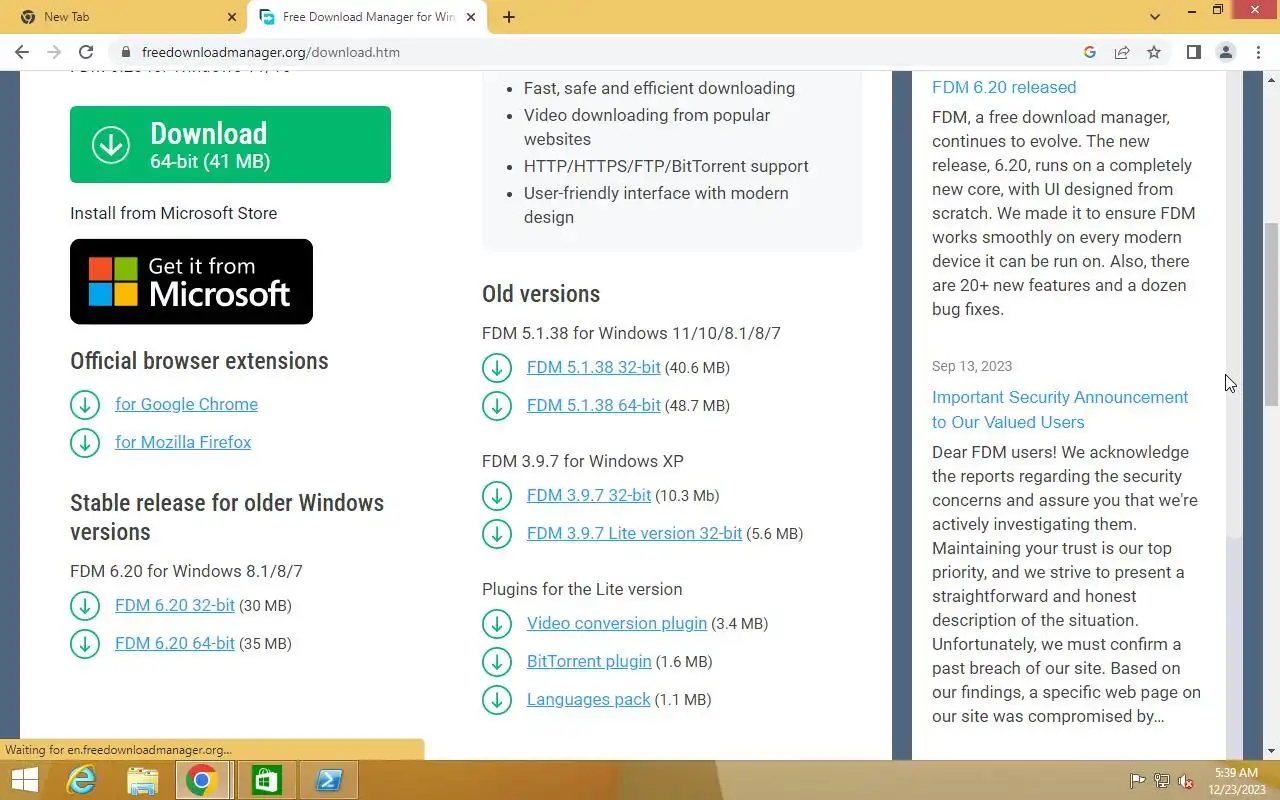
Task: Click download icon beside FDM 6.20 32-bit
Action: point(85,606)
